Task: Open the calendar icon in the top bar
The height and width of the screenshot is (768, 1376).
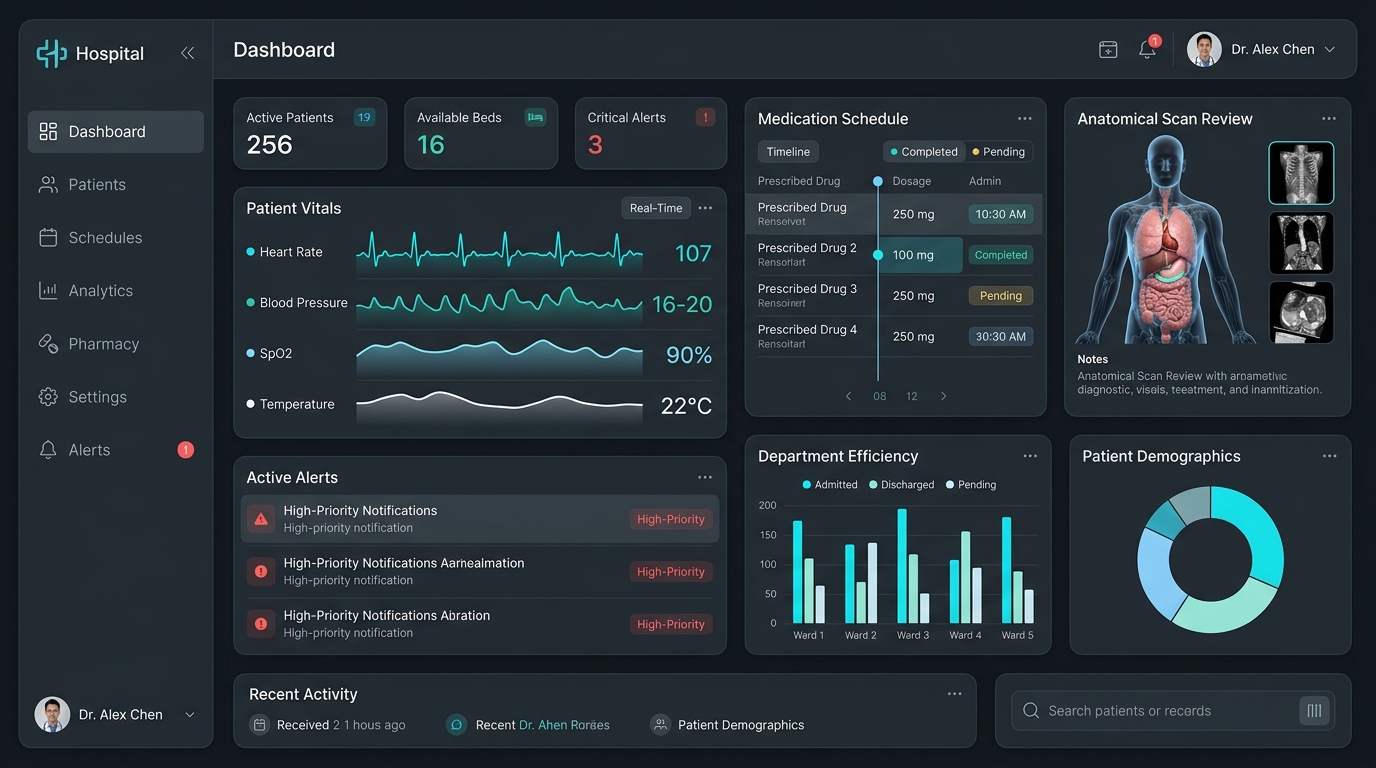Action: point(1108,50)
